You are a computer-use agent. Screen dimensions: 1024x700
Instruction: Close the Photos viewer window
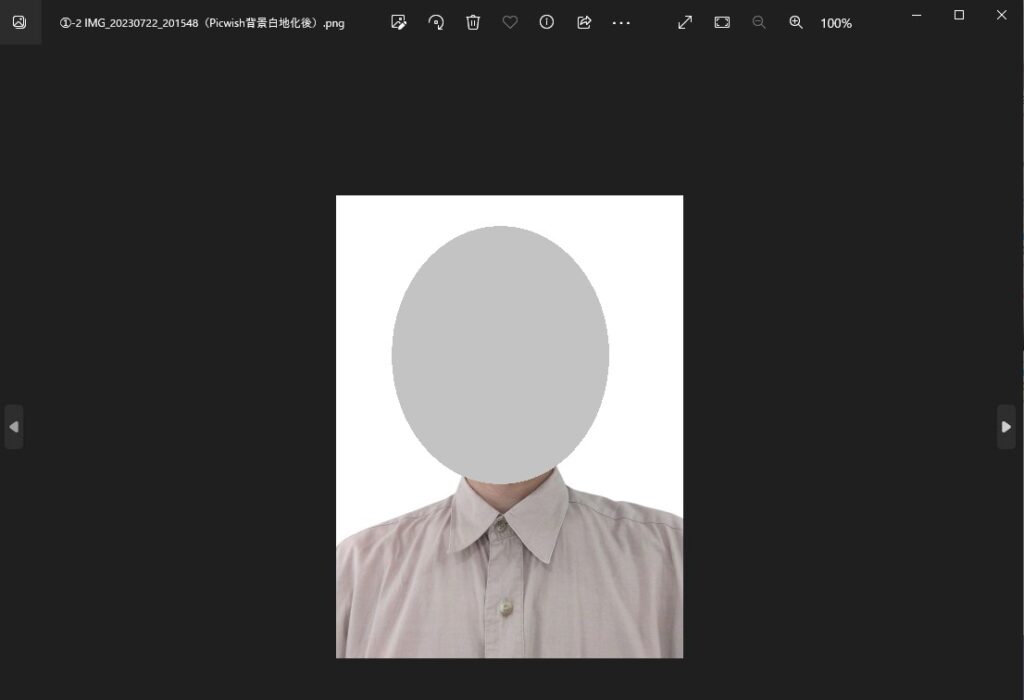pyautogui.click(x=1001, y=15)
